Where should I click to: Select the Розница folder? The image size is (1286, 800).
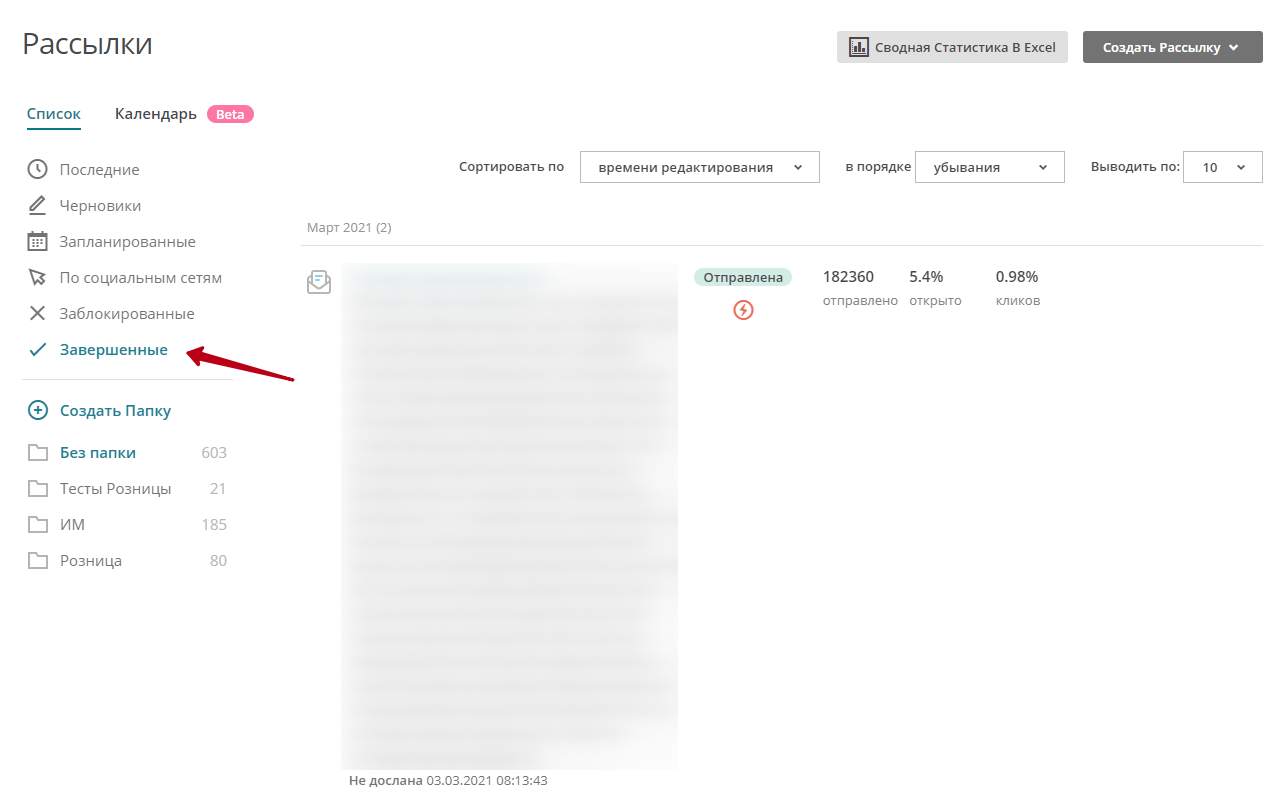click(x=91, y=560)
